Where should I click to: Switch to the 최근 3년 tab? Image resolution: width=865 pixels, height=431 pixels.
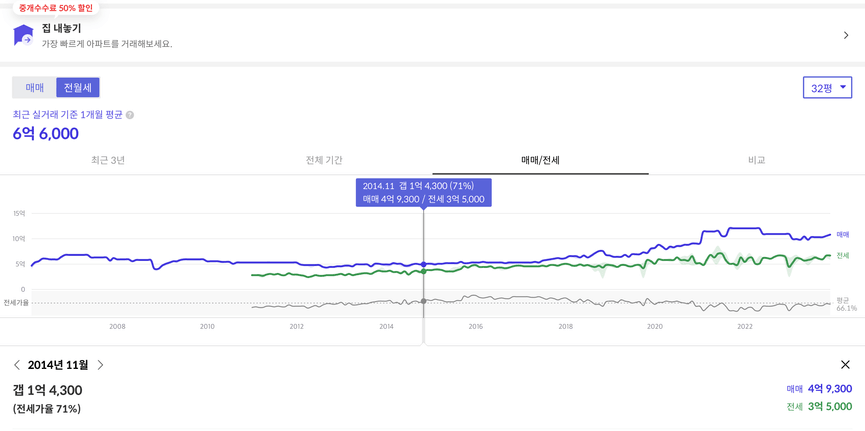(x=108, y=161)
